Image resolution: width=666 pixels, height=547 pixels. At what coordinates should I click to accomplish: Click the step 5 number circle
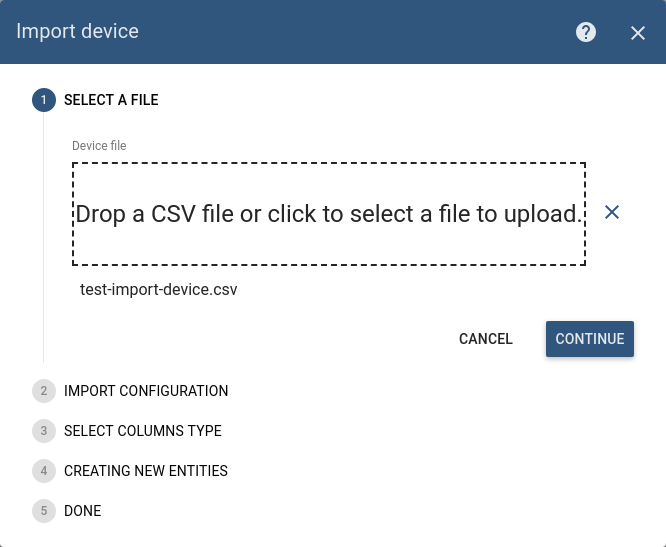(44, 510)
